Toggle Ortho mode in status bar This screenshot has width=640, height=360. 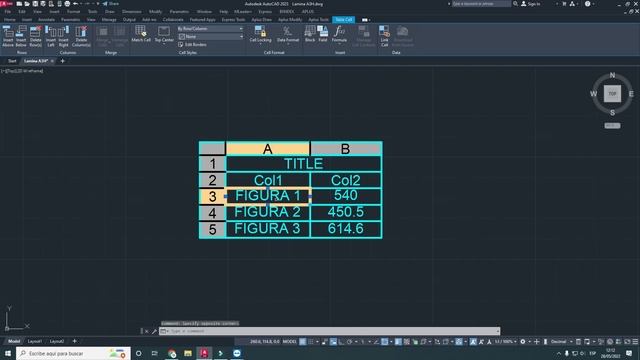[x=342, y=342]
